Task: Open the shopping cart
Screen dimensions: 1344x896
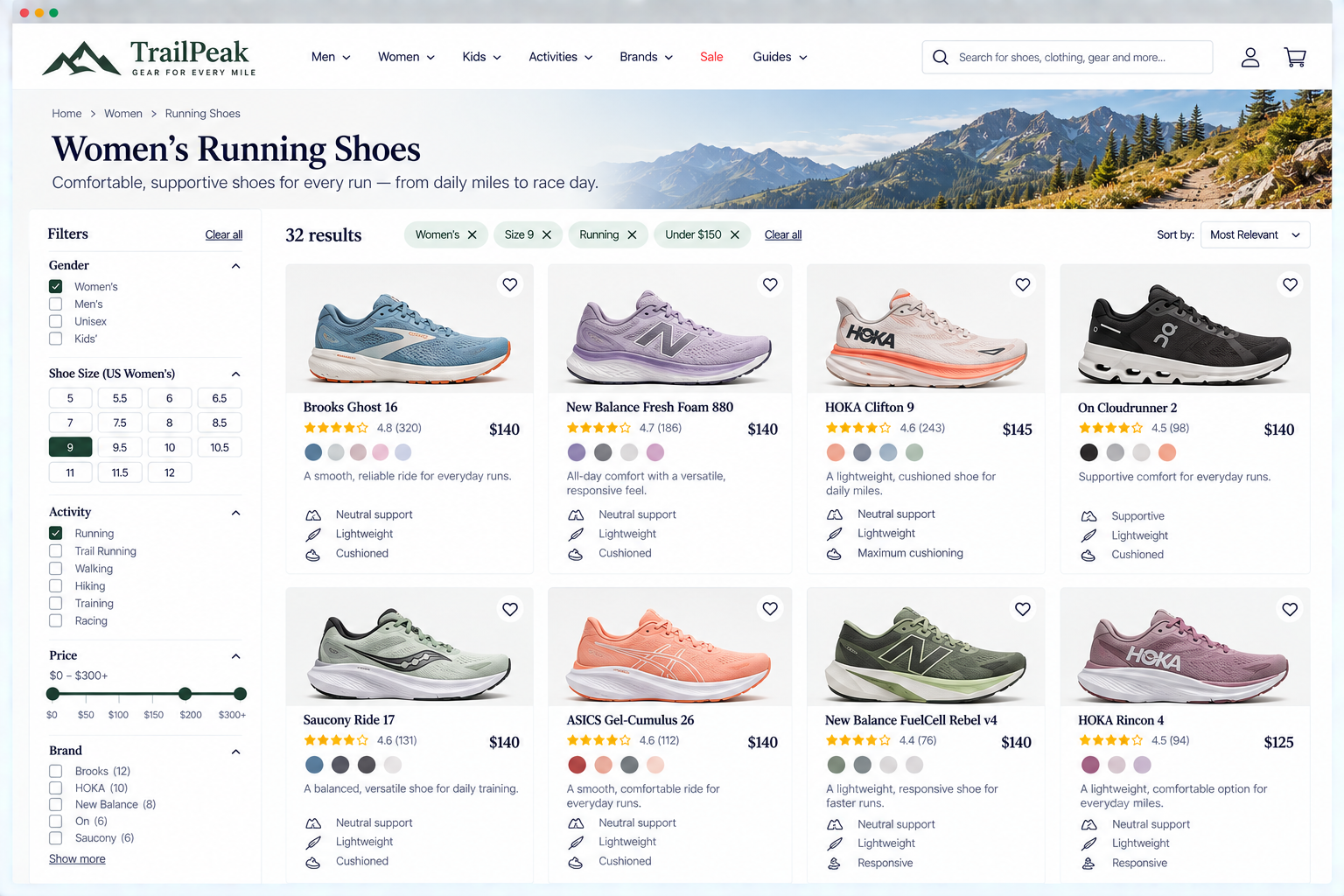Action: [x=1295, y=58]
